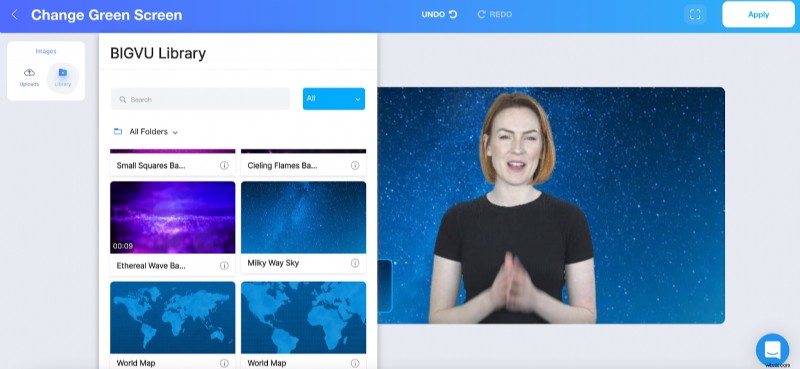Show info for Cieling Flames background

click(355, 165)
